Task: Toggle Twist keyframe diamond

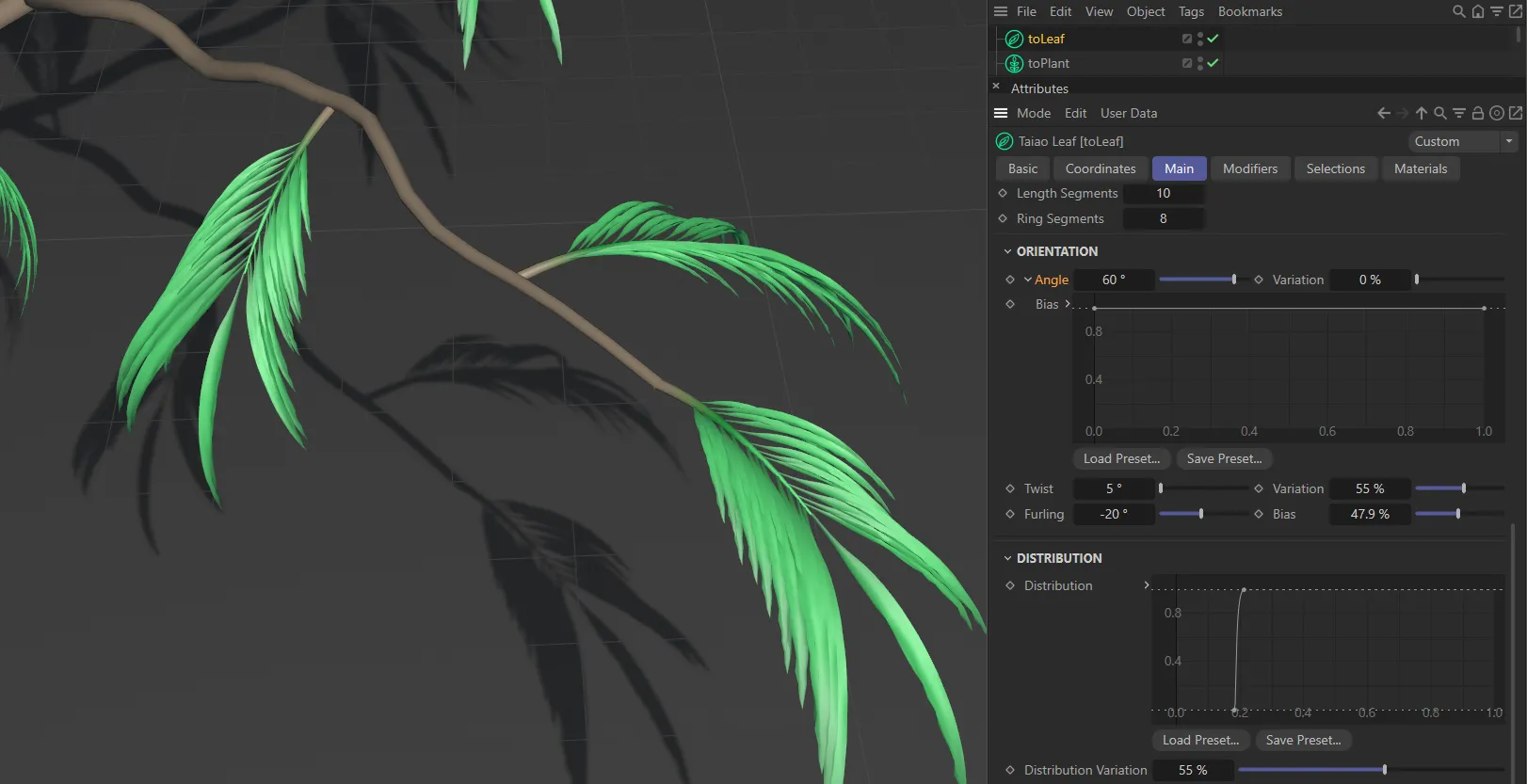Action: click(1010, 488)
